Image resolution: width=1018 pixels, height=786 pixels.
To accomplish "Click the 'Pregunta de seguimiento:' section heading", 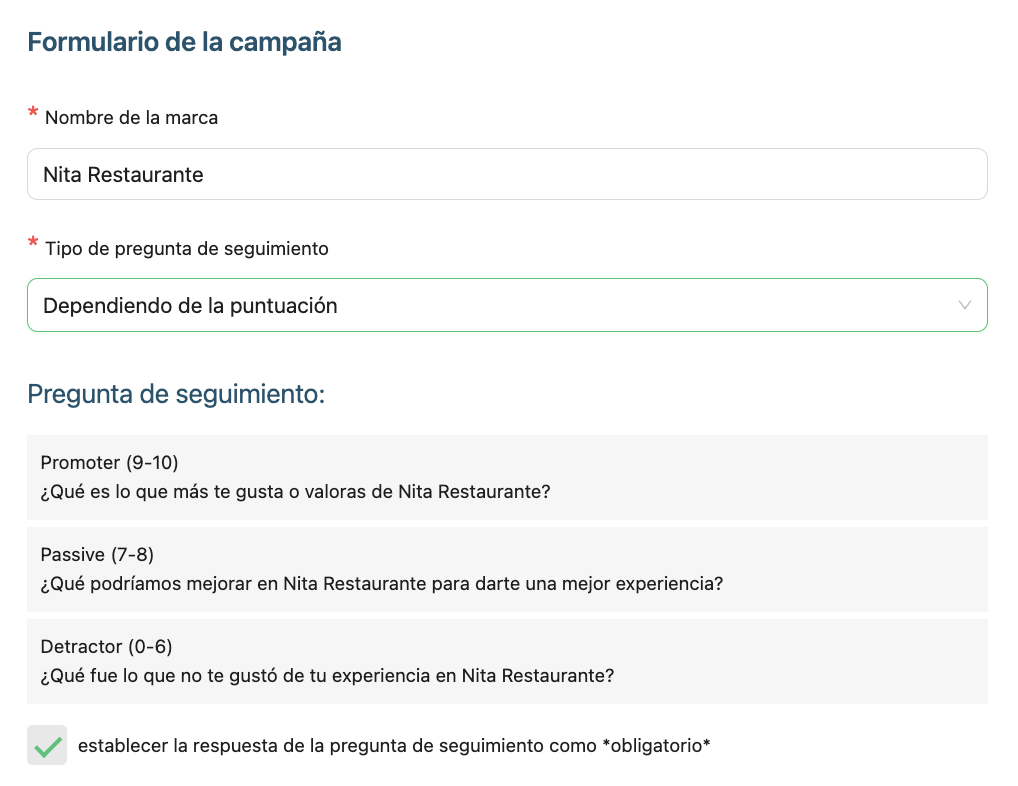I will [176, 394].
